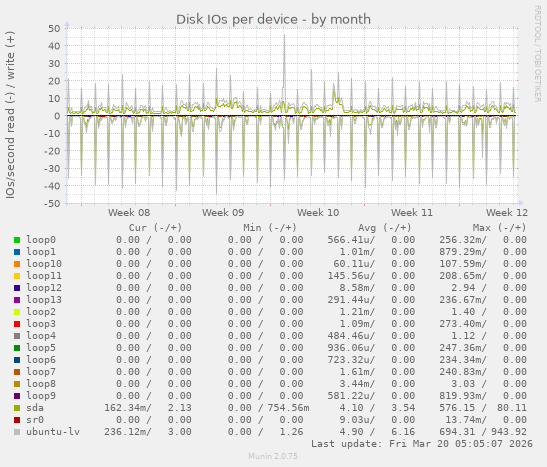Click the ubuntu-lv max write 943.92
The image size is (547, 467).
pyautogui.click(x=509, y=432)
